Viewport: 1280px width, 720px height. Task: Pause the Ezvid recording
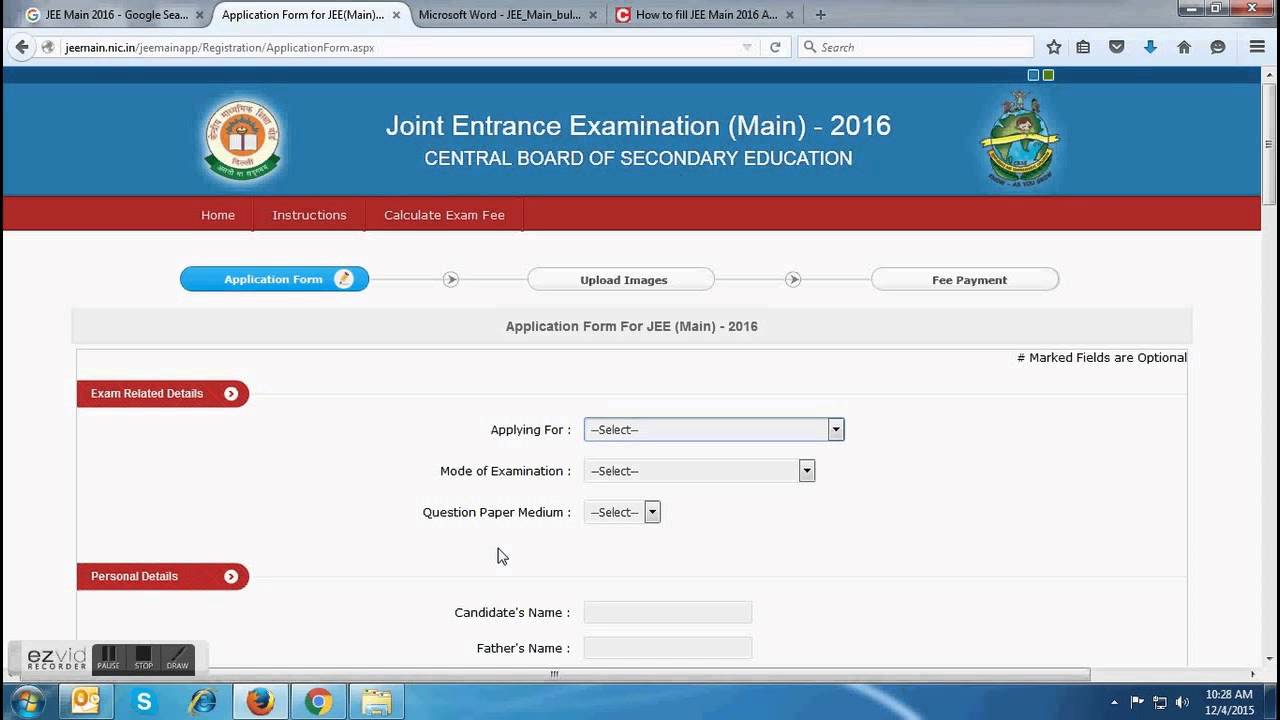[108, 658]
